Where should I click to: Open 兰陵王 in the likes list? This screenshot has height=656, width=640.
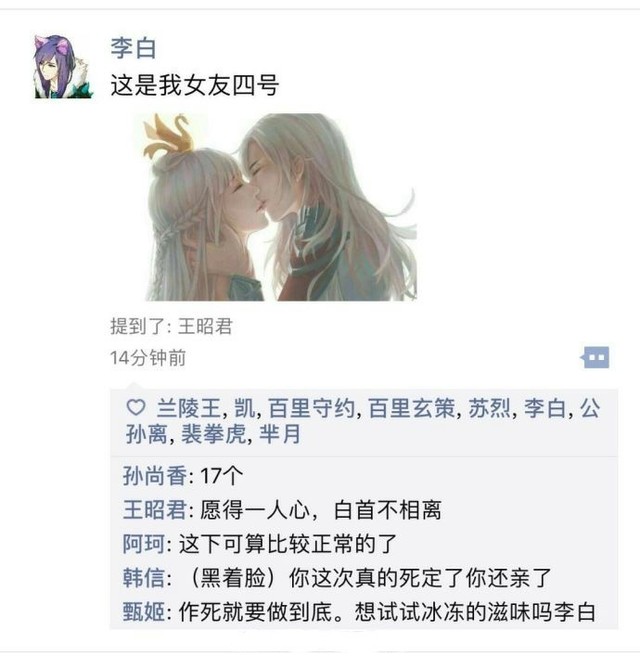click(x=188, y=408)
